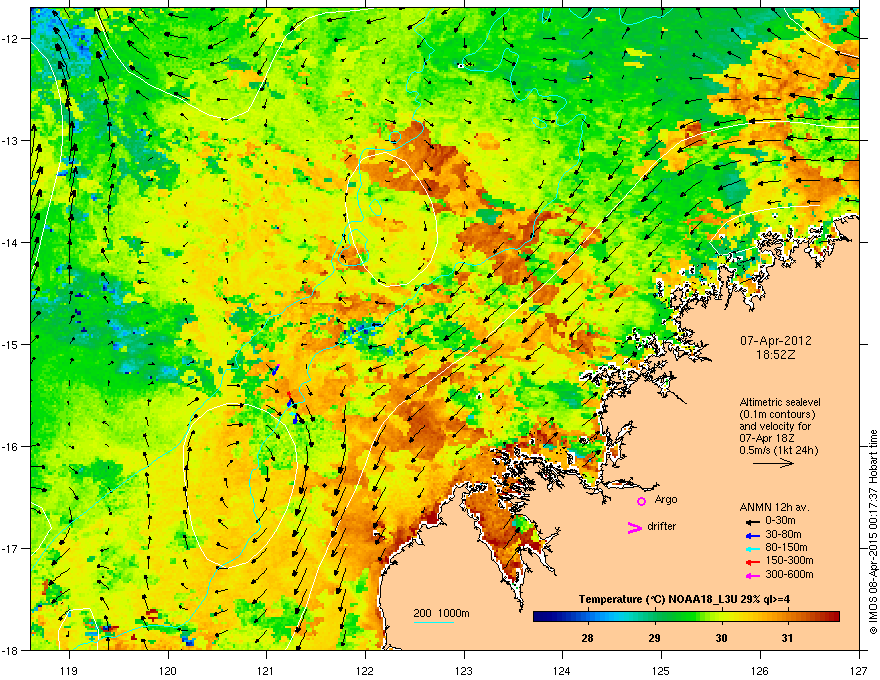The width and height of the screenshot is (880, 680).
Task: Click latitude axis label '-14'
Action: [x=10, y=243]
